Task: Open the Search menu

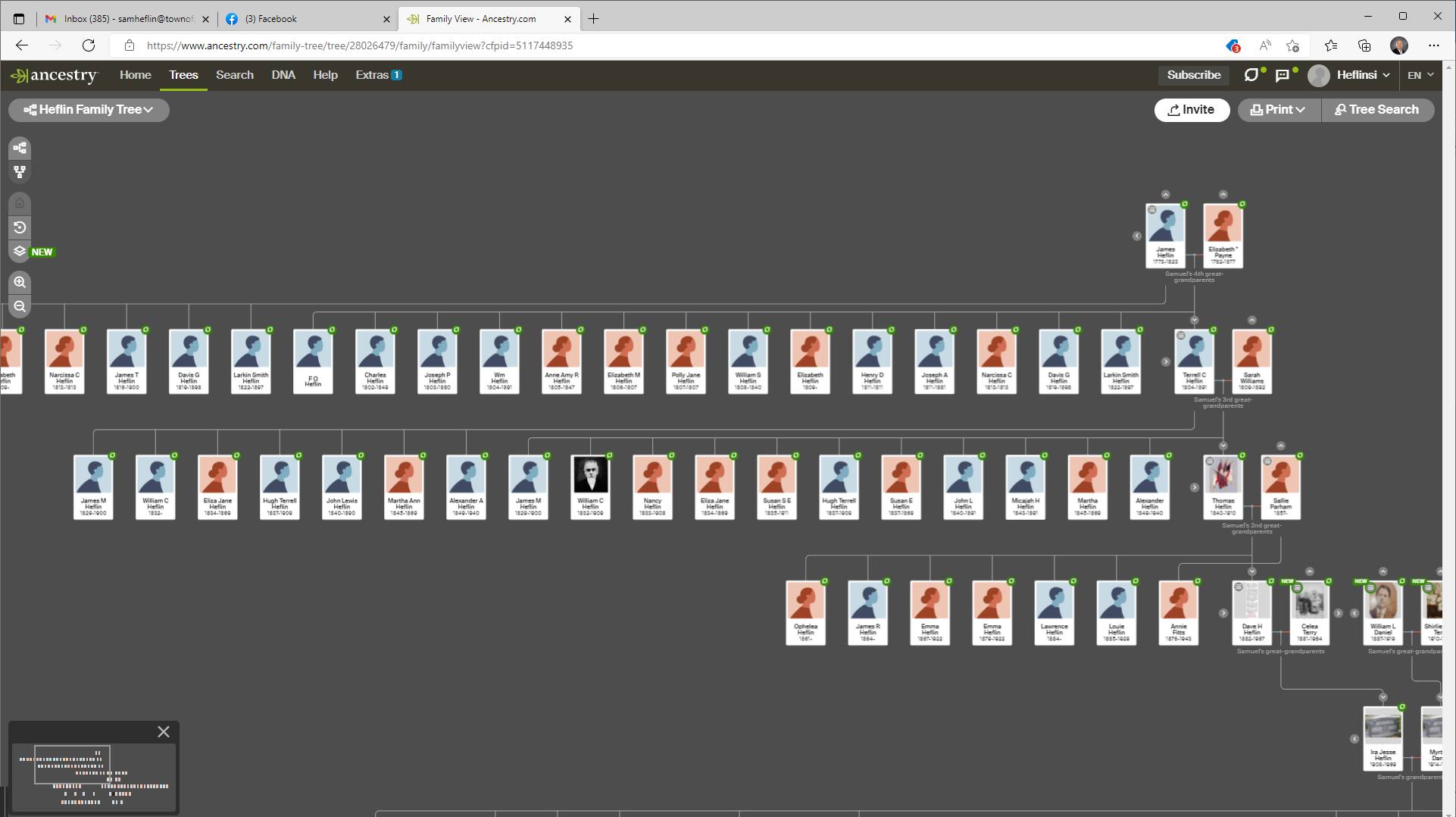Action: [235, 75]
